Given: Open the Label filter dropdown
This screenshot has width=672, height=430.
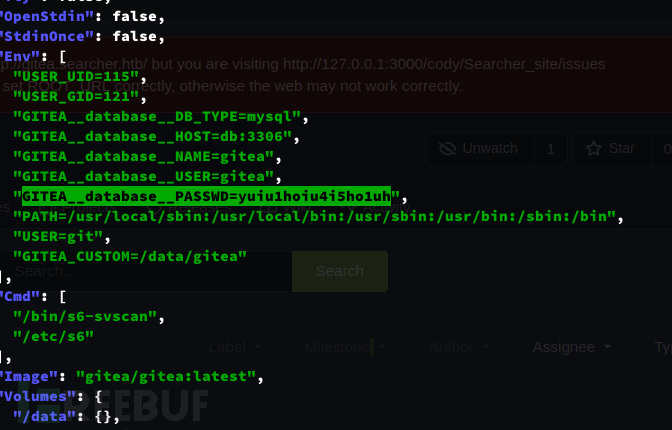Looking at the screenshot, I should point(234,347).
